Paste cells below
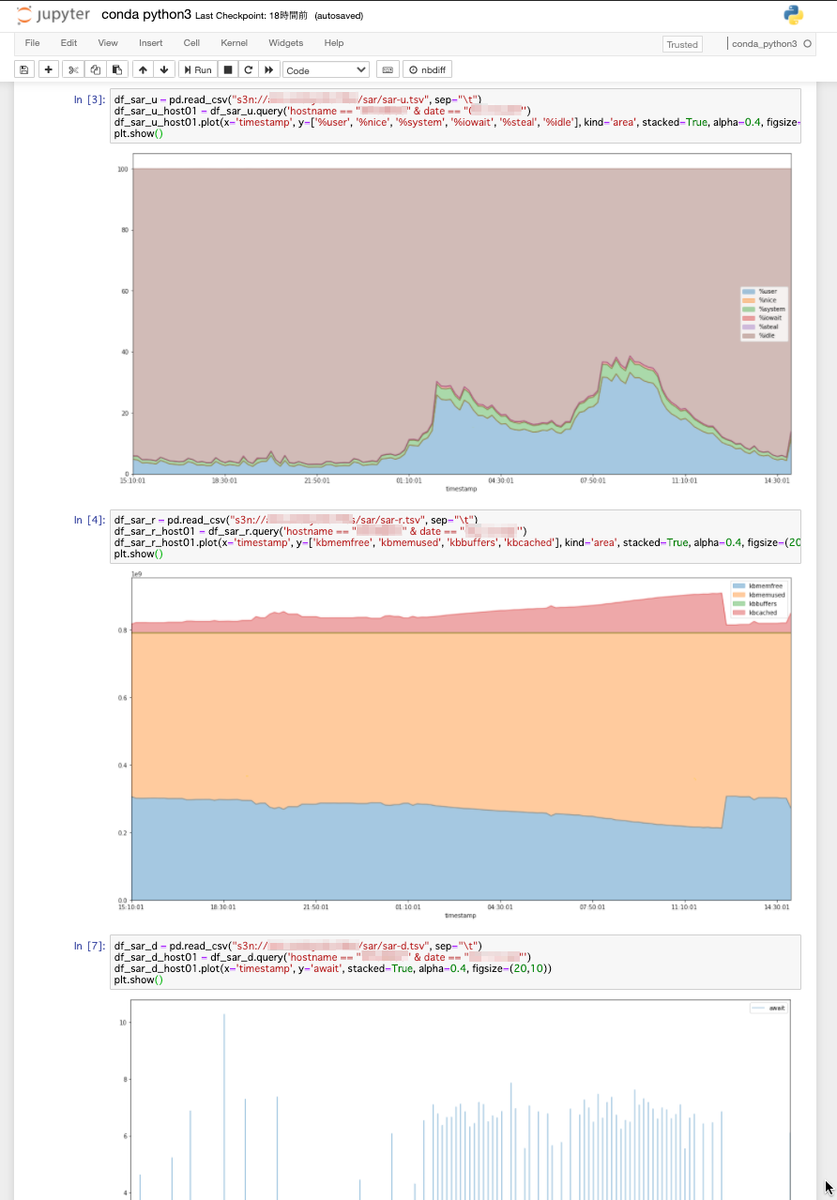The image size is (837, 1200). pyautogui.click(x=117, y=70)
